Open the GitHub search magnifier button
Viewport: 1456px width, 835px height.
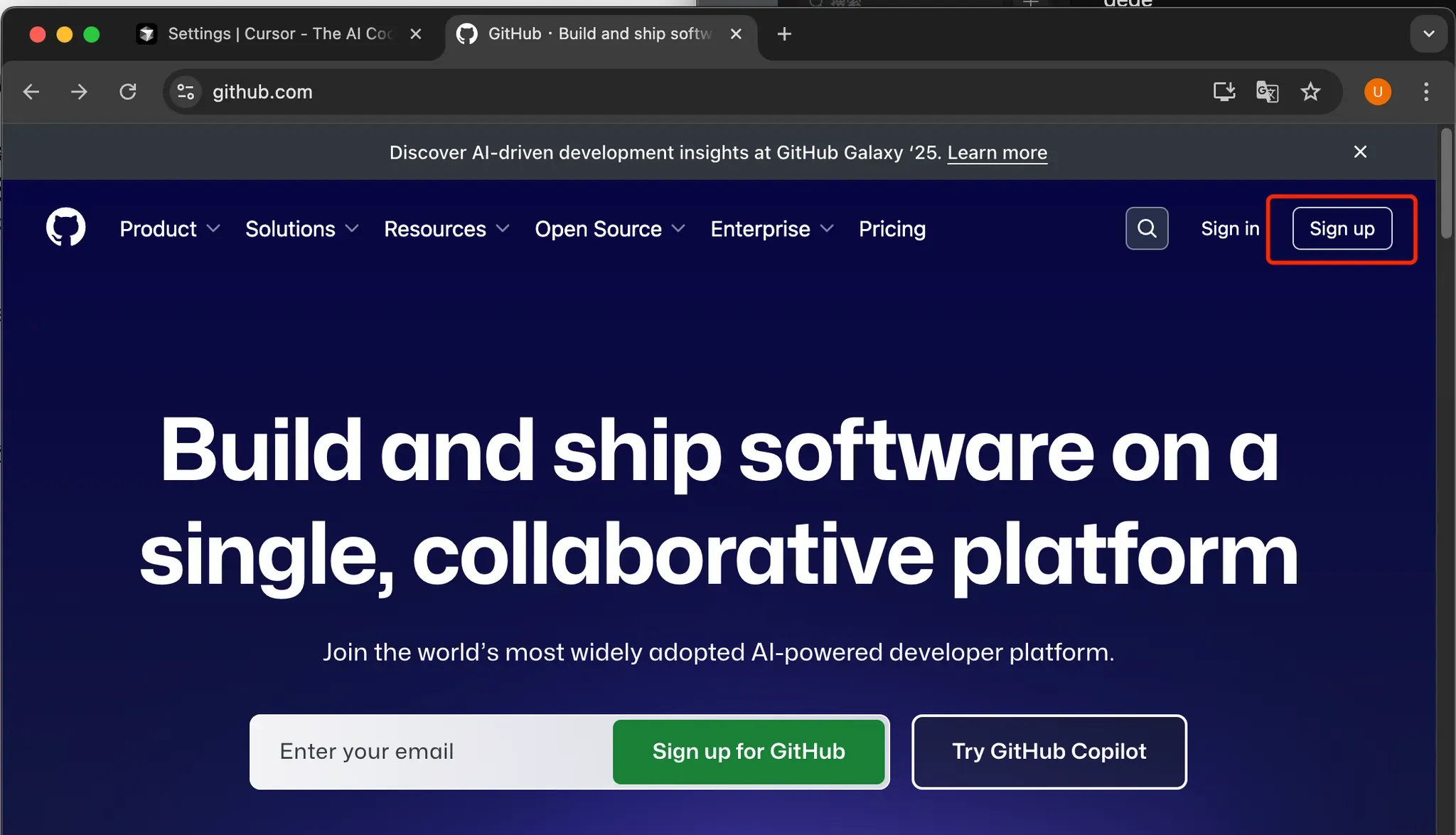1147,228
